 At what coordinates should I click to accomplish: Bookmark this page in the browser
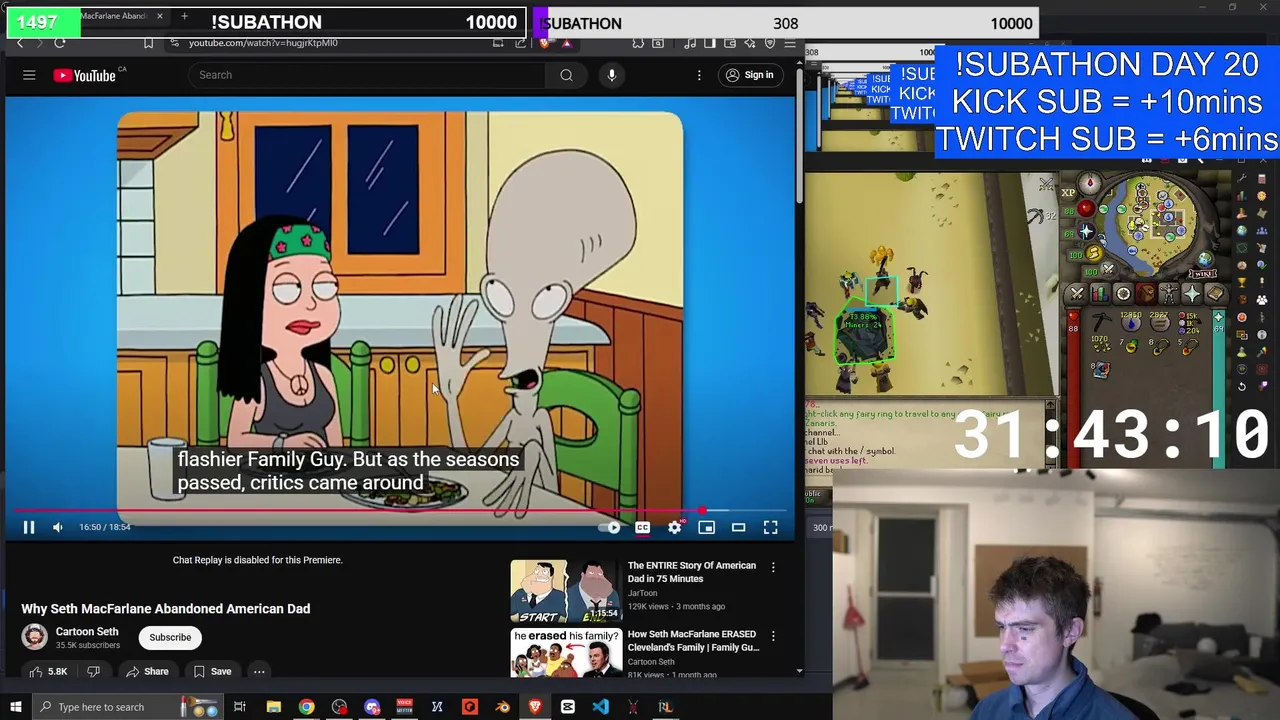[x=148, y=43]
